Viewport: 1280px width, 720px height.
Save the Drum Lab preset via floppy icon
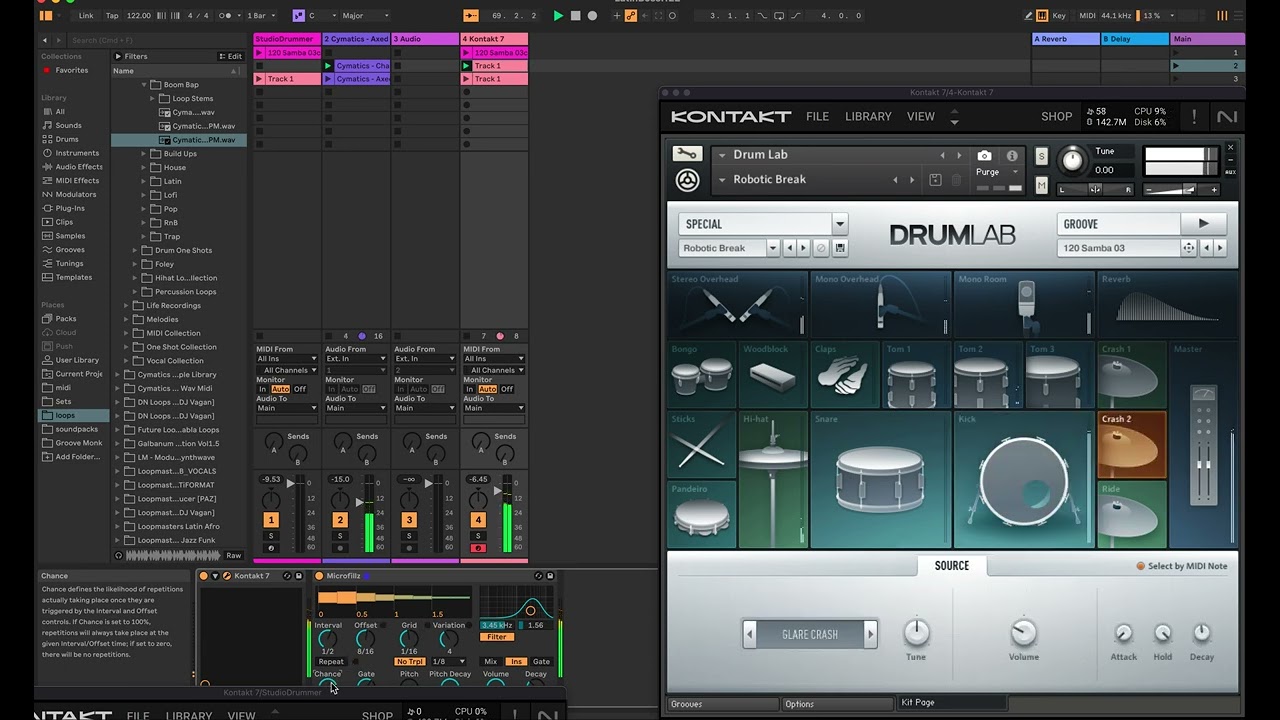(840, 248)
